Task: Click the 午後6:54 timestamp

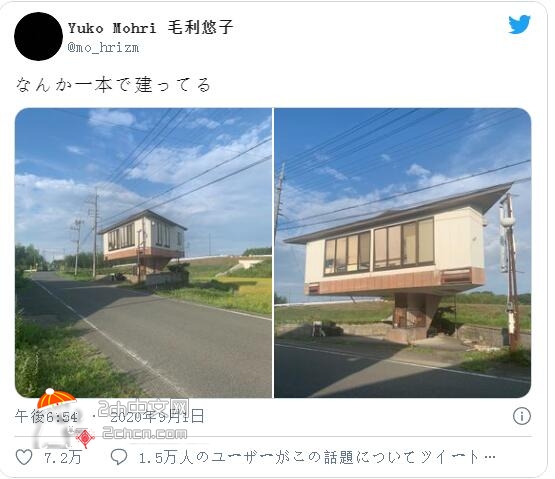Action: point(47,416)
